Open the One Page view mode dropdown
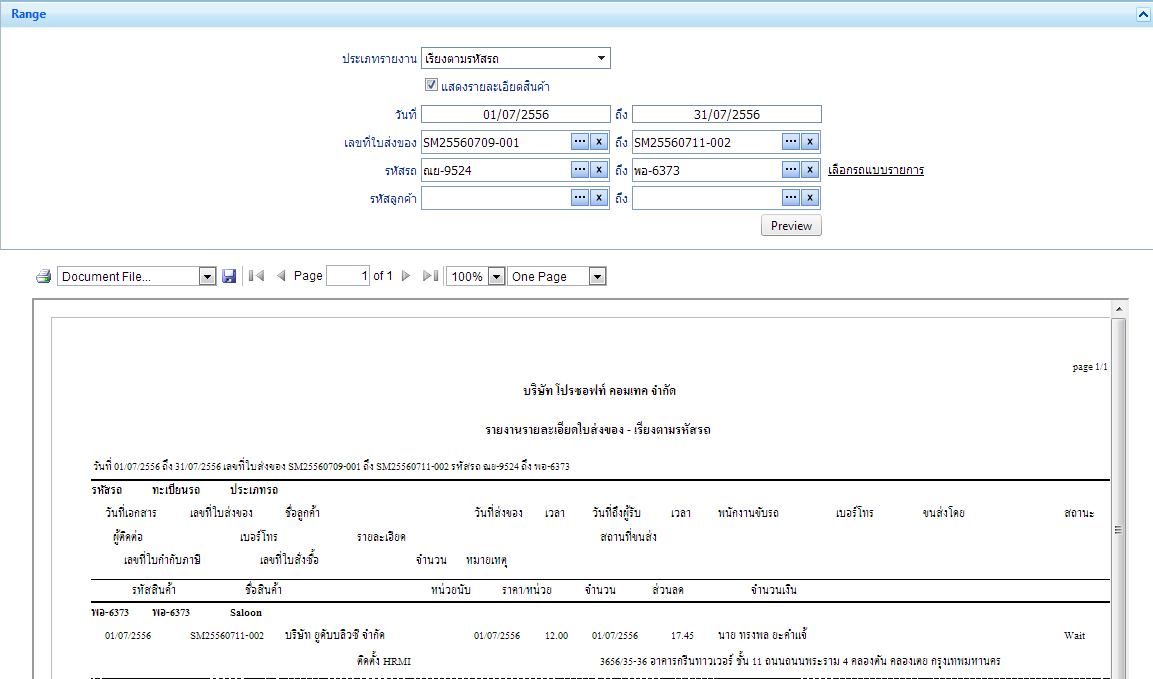 pos(598,277)
